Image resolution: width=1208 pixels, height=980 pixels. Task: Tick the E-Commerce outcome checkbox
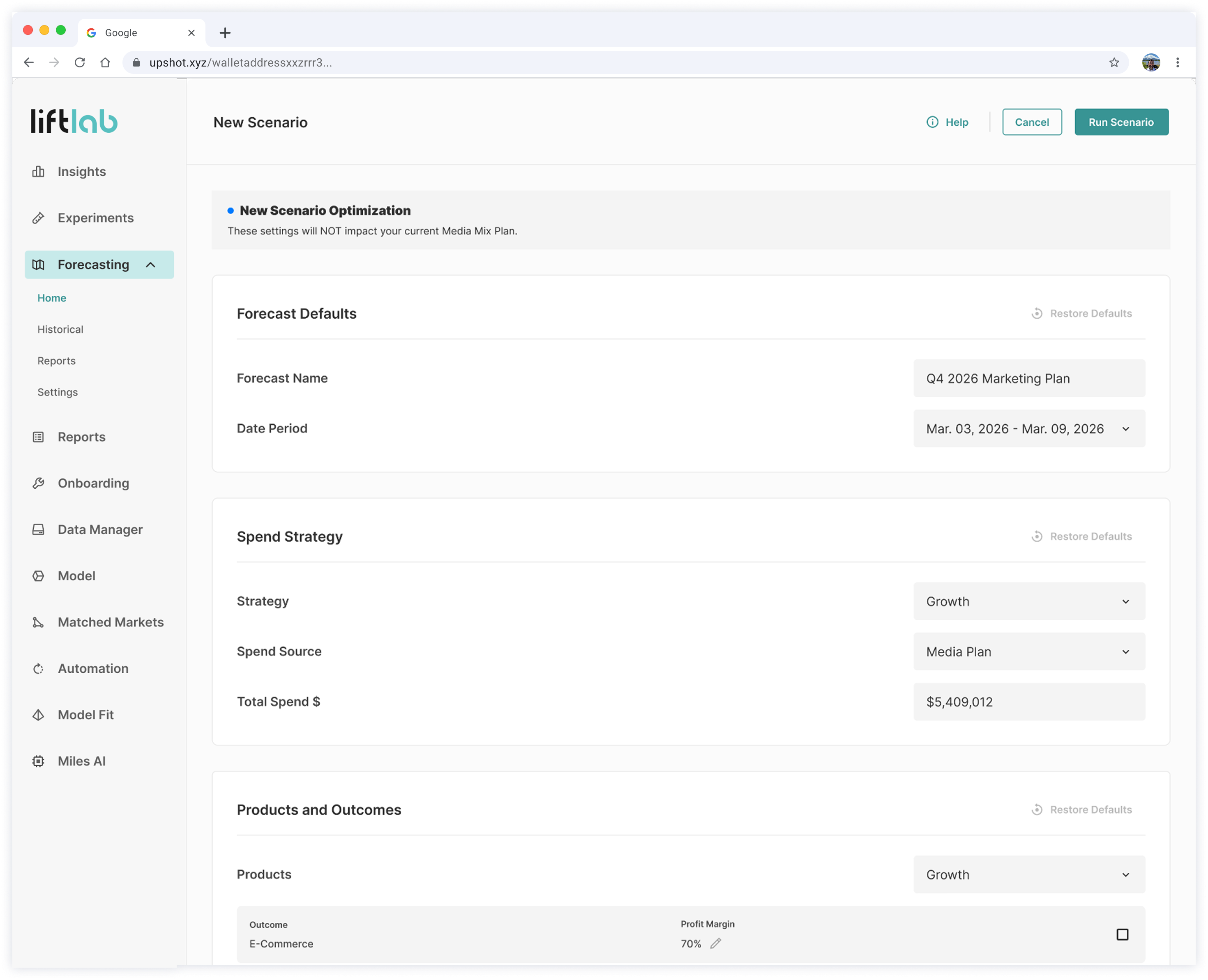coord(1122,934)
